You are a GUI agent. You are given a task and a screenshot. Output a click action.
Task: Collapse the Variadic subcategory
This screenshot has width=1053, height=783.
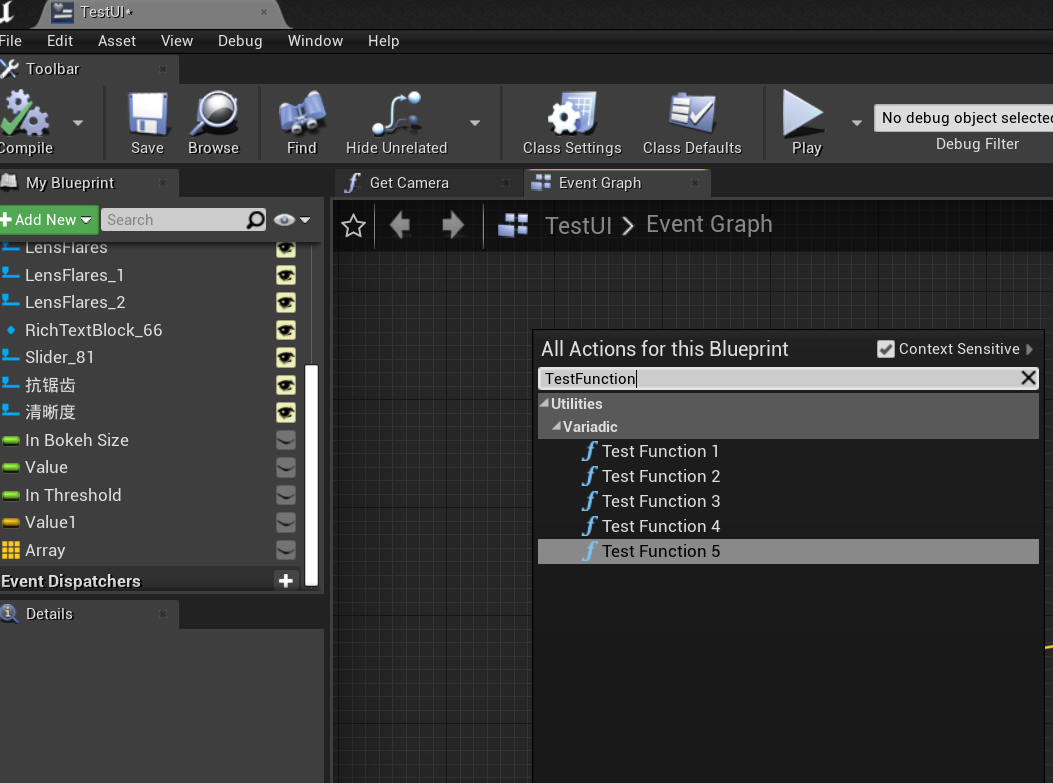[556, 426]
